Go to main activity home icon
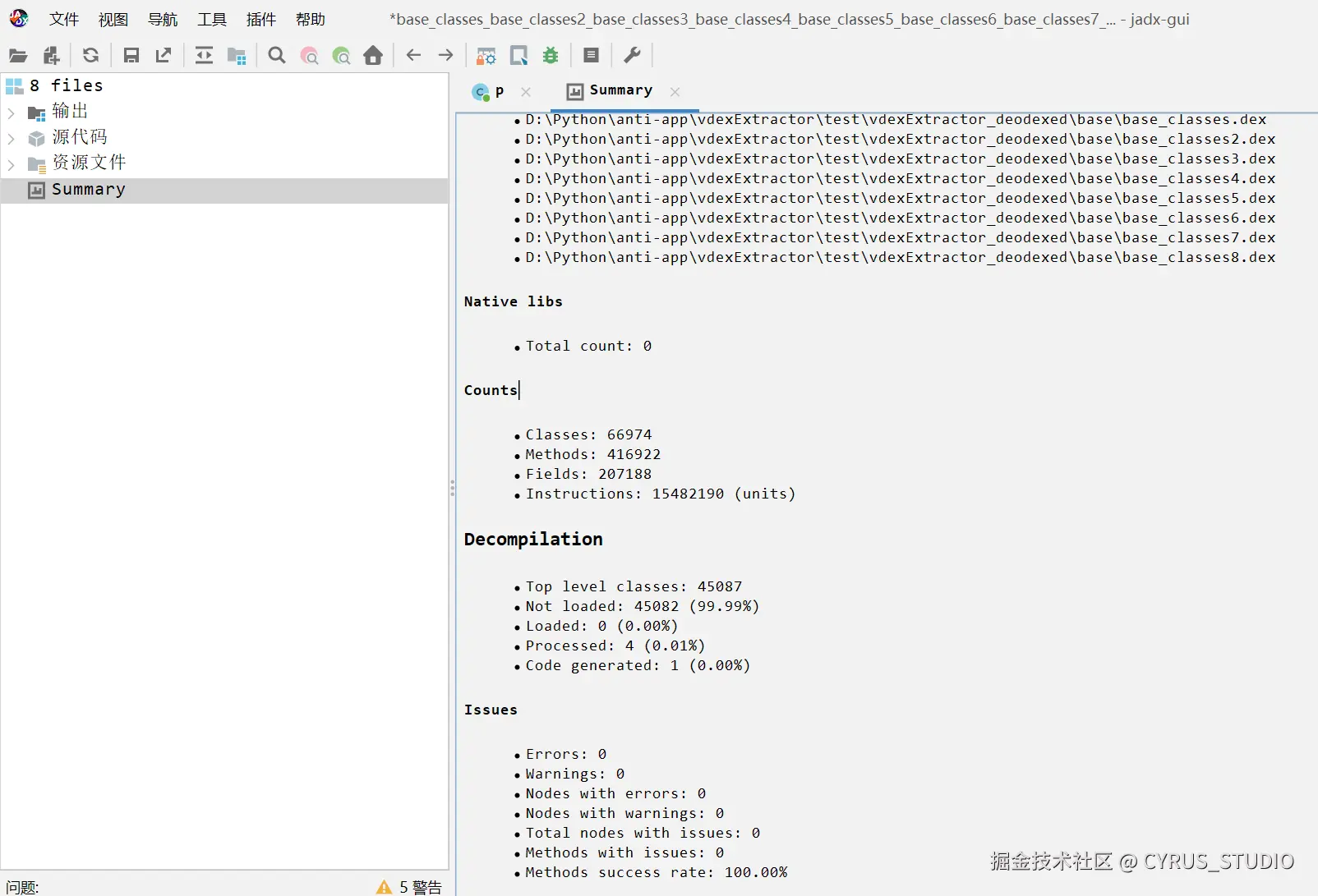Viewport: 1318px width, 896px height. (x=373, y=55)
